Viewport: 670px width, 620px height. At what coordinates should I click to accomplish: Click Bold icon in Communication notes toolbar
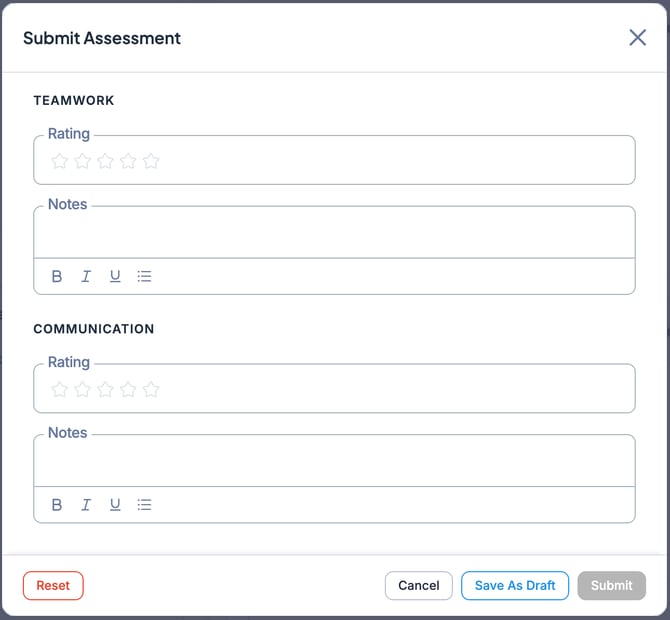[57, 505]
